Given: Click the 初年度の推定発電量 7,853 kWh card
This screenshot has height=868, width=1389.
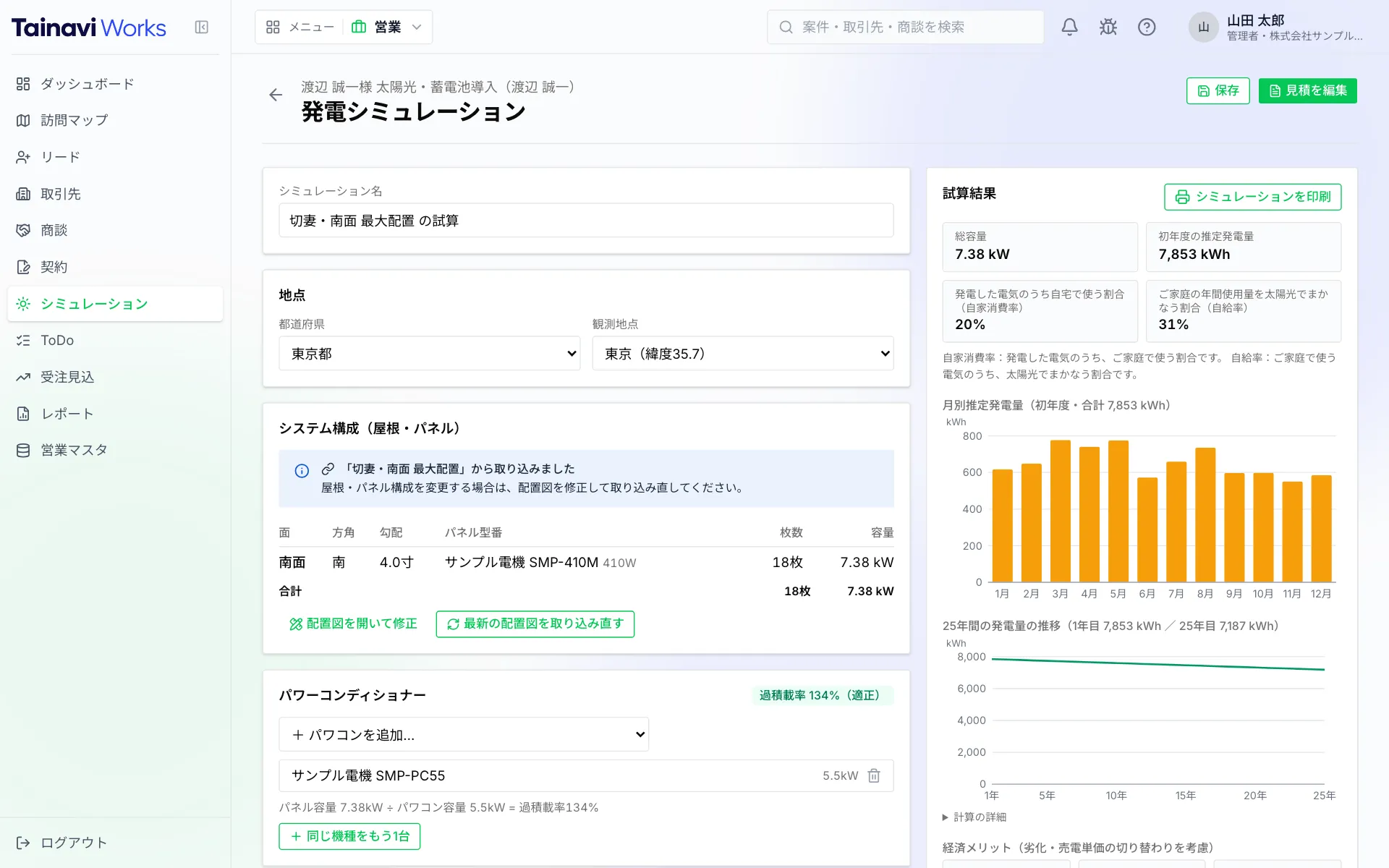Looking at the screenshot, I should click(x=1244, y=247).
